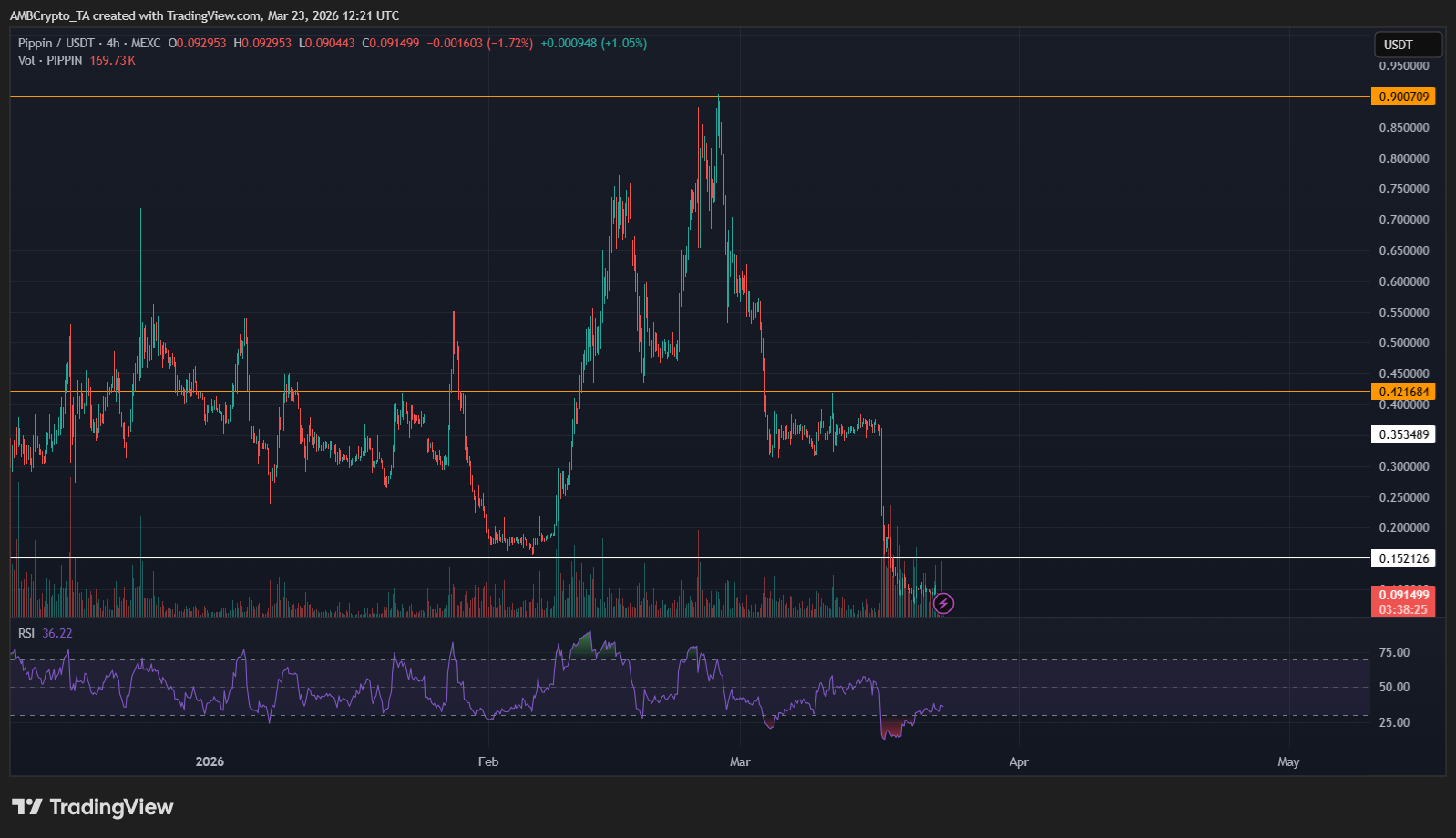Click the Feb label on the time axis

(488, 761)
